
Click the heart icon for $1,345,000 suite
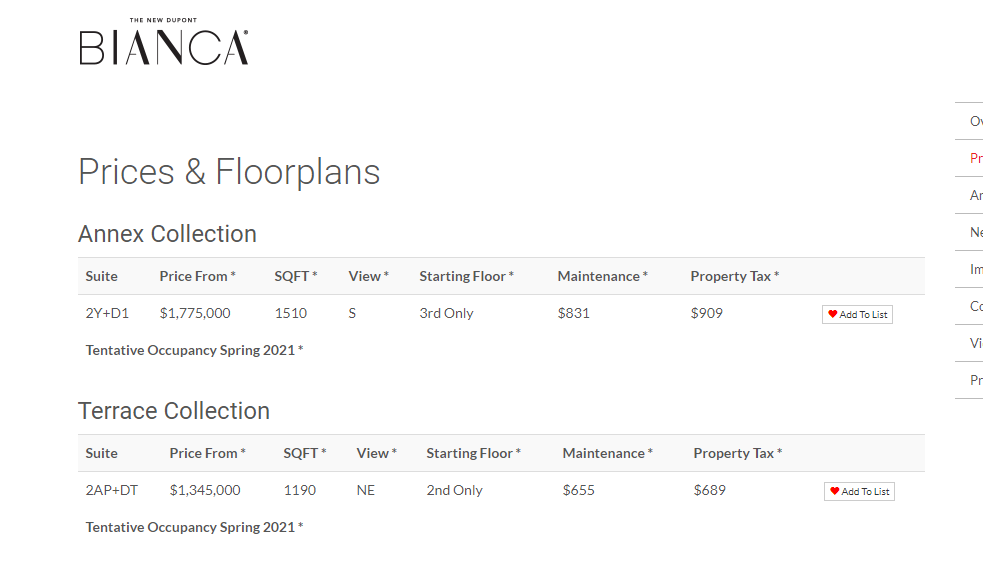click(834, 491)
